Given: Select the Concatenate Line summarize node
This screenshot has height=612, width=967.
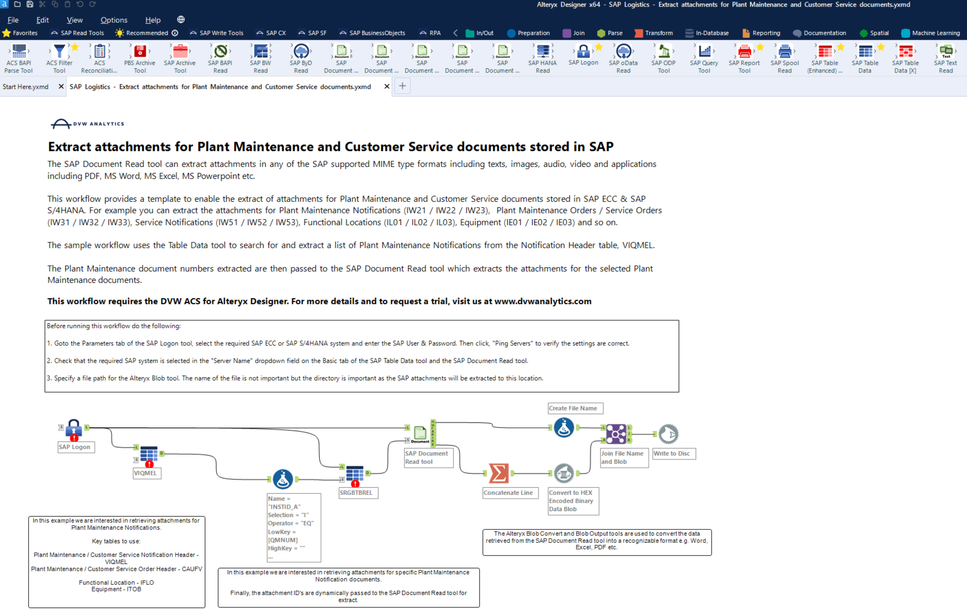Looking at the screenshot, I should [x=498, y=473].
